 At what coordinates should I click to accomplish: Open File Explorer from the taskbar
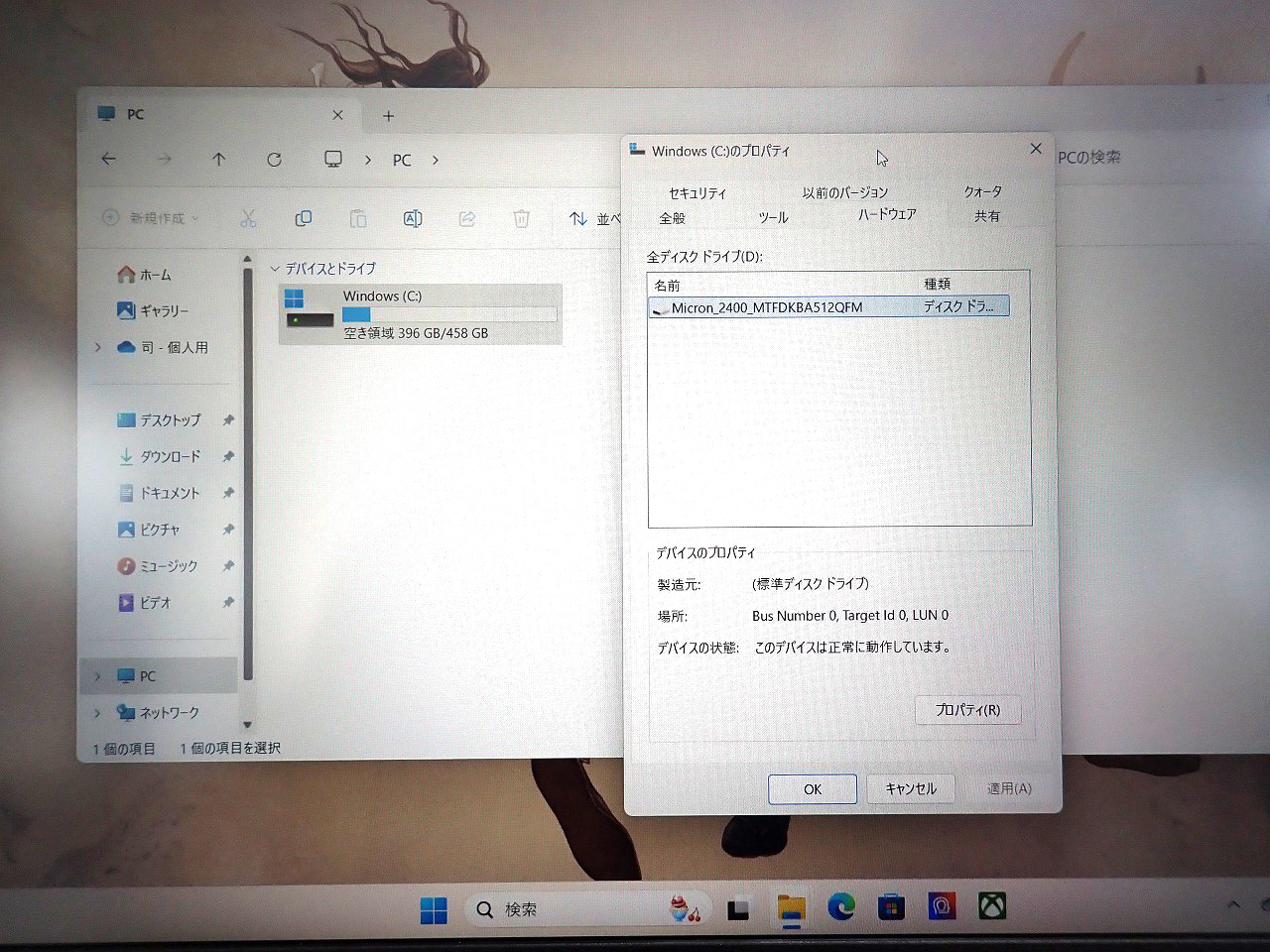point(792,908)
